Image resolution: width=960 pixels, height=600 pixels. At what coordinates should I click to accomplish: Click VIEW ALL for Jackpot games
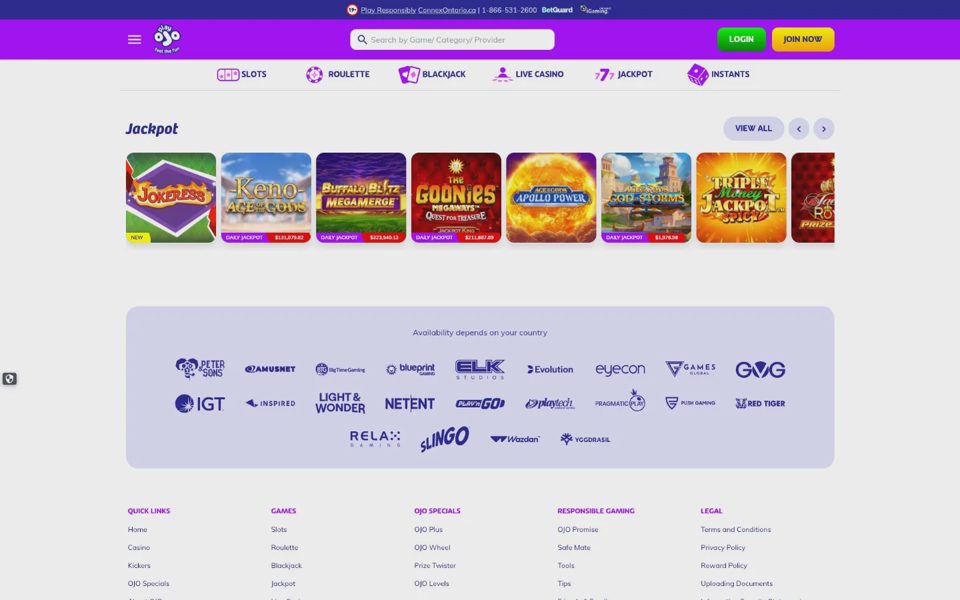point(753,129)
